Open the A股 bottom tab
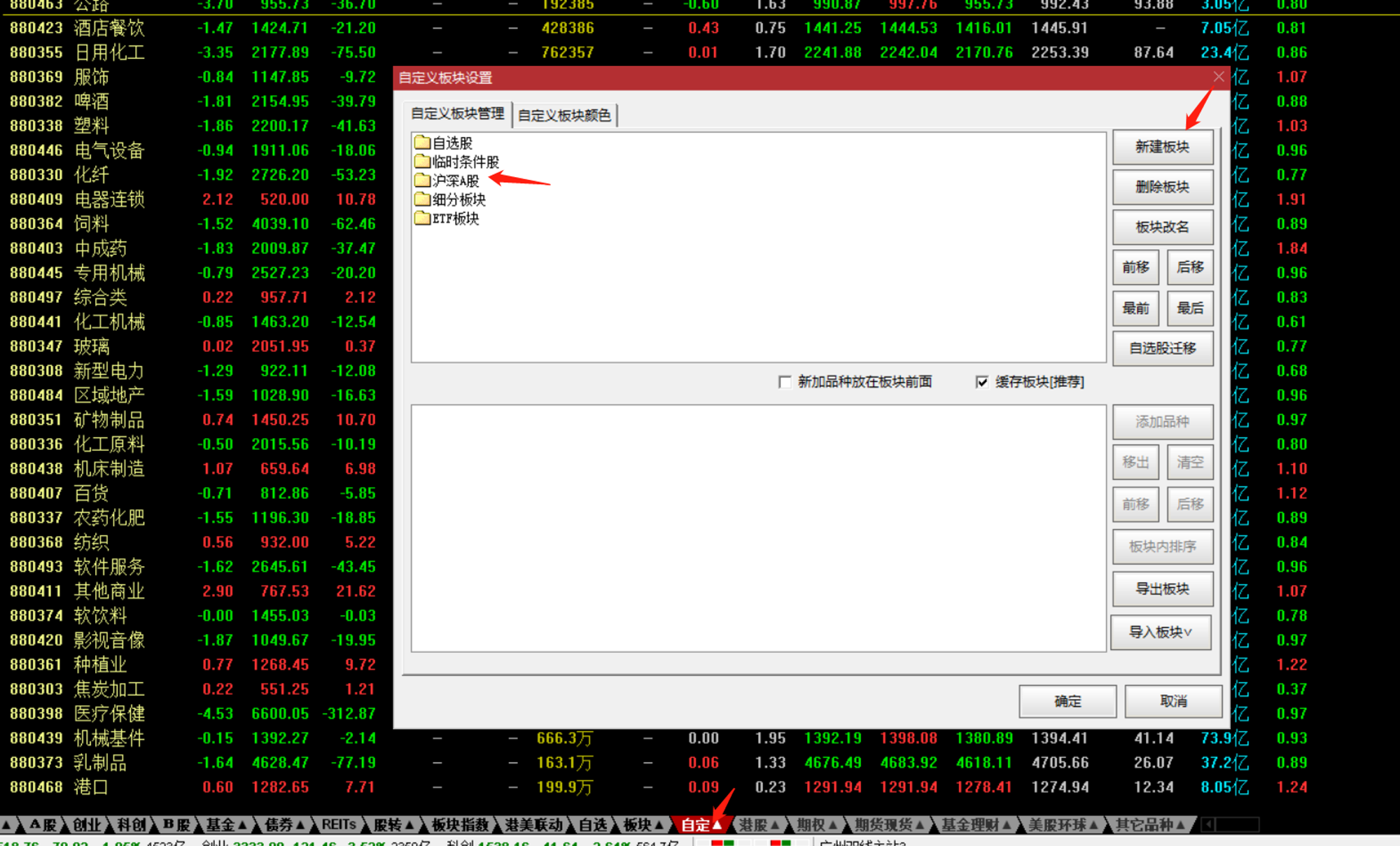This screenshot has width=1400, height=846. click(x=42, y=824)
